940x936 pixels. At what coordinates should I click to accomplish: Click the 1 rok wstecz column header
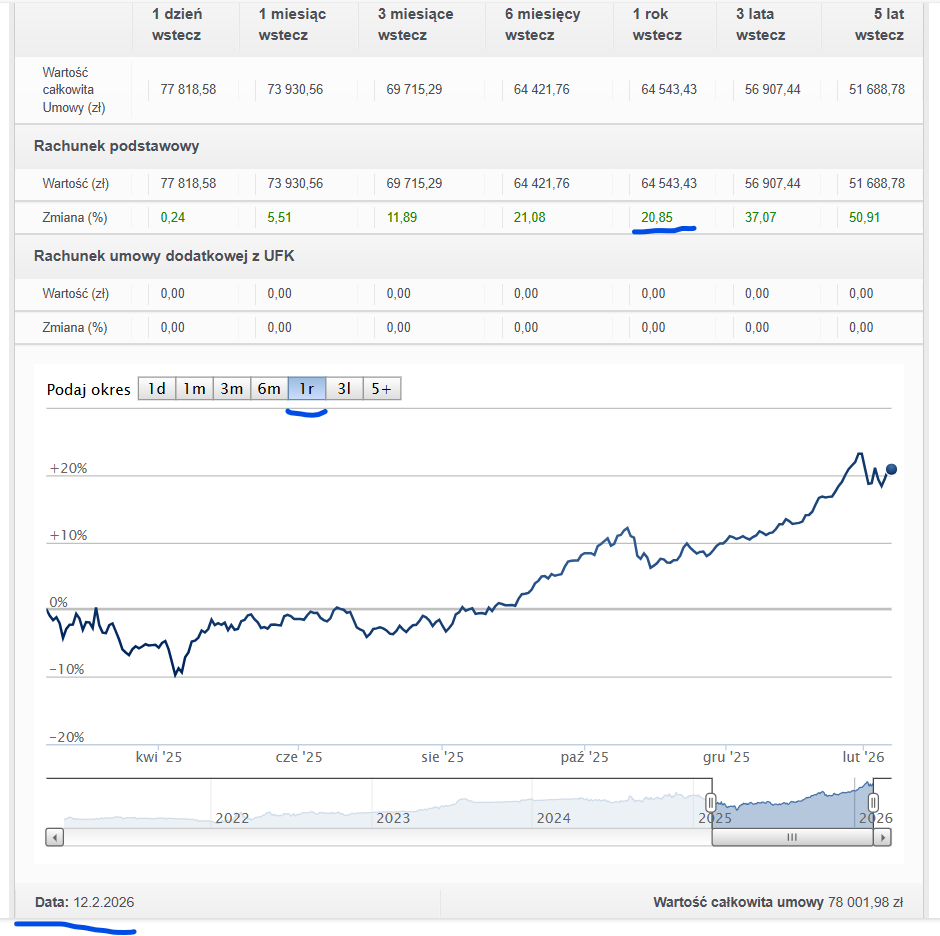pyautogui.click(x=657, y=25)
